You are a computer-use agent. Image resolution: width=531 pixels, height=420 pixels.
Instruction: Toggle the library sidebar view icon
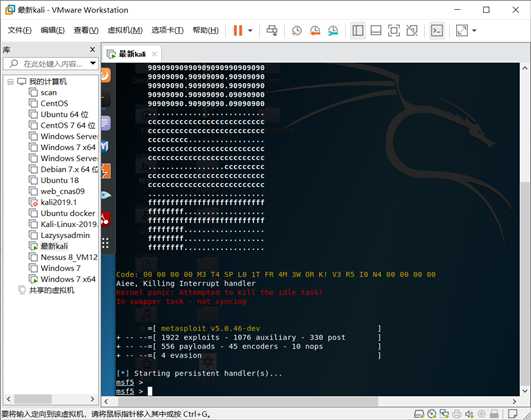[x=358, y=30]
